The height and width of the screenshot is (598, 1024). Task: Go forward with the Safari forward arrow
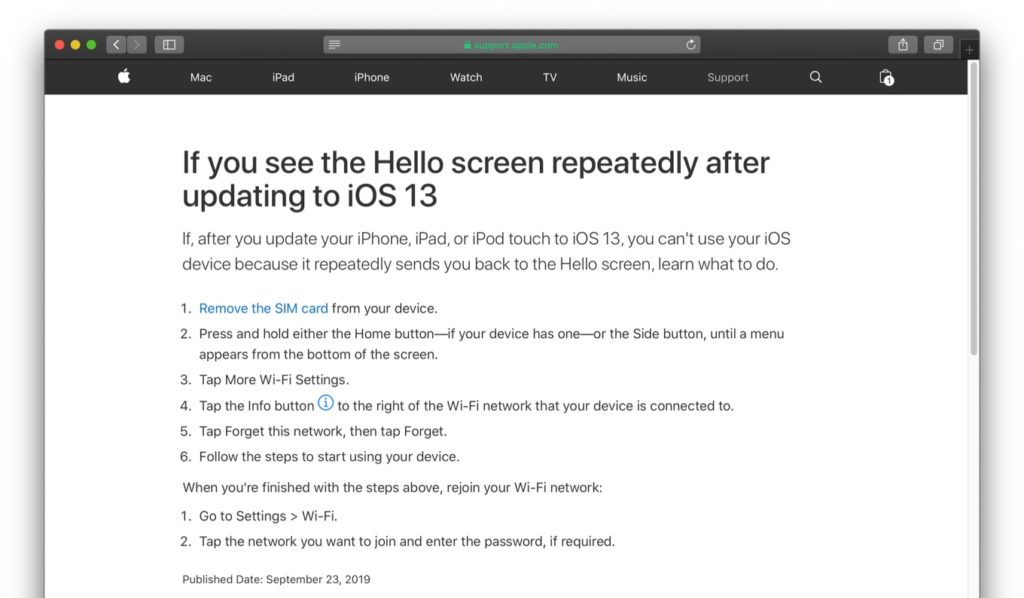[137, 44]
